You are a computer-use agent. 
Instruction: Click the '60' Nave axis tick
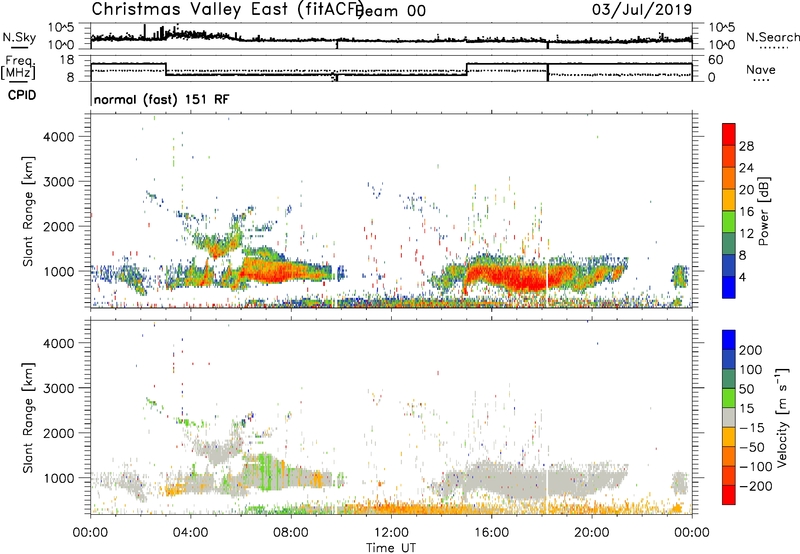[716, 60]
